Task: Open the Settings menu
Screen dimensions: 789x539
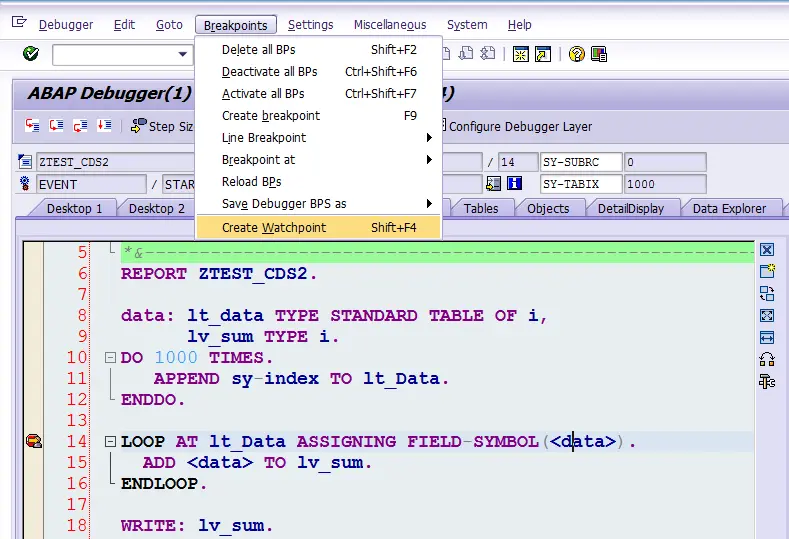Action: (310, 25)
